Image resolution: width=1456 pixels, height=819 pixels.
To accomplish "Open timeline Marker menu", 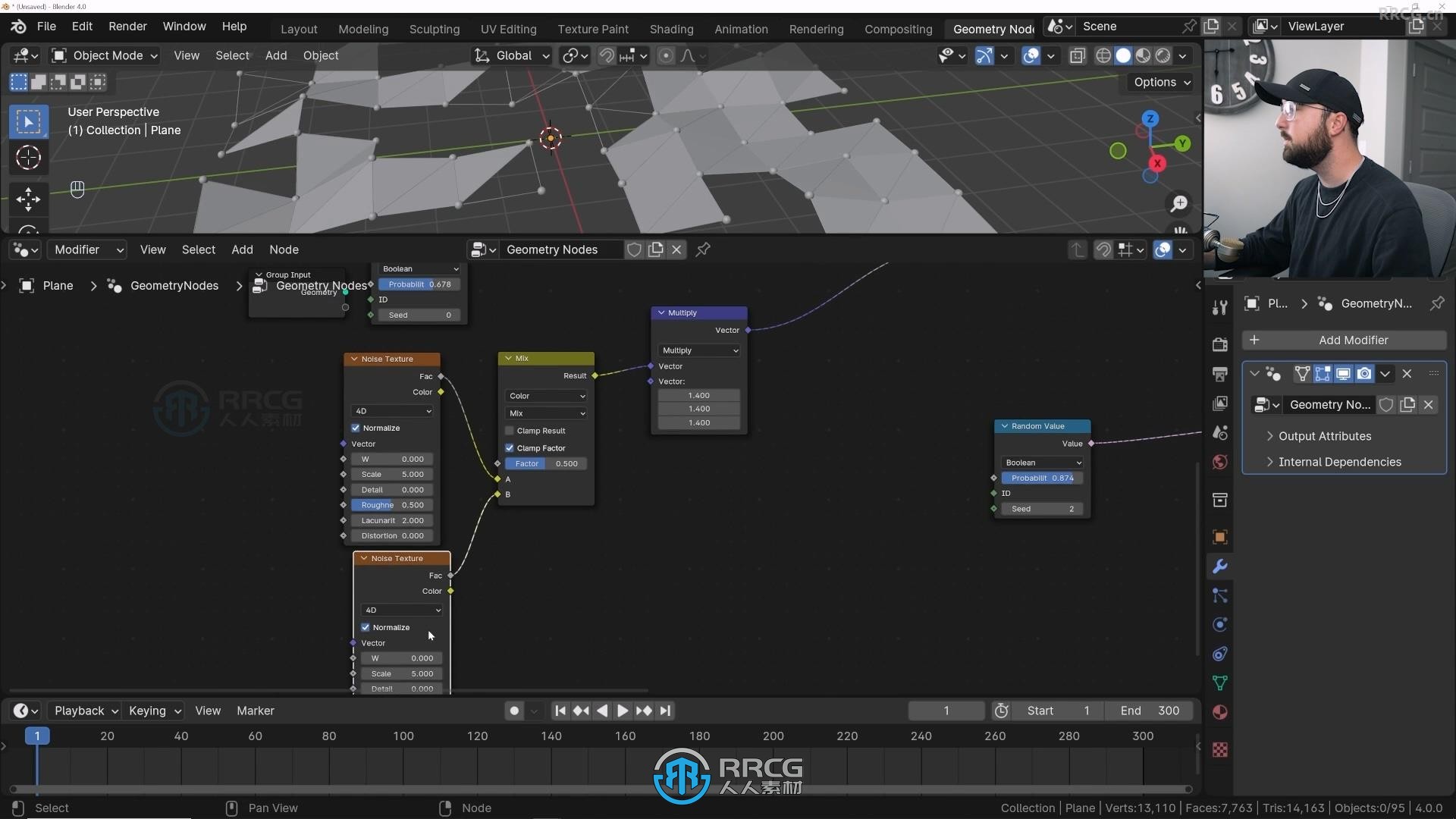I will (256, 711).
